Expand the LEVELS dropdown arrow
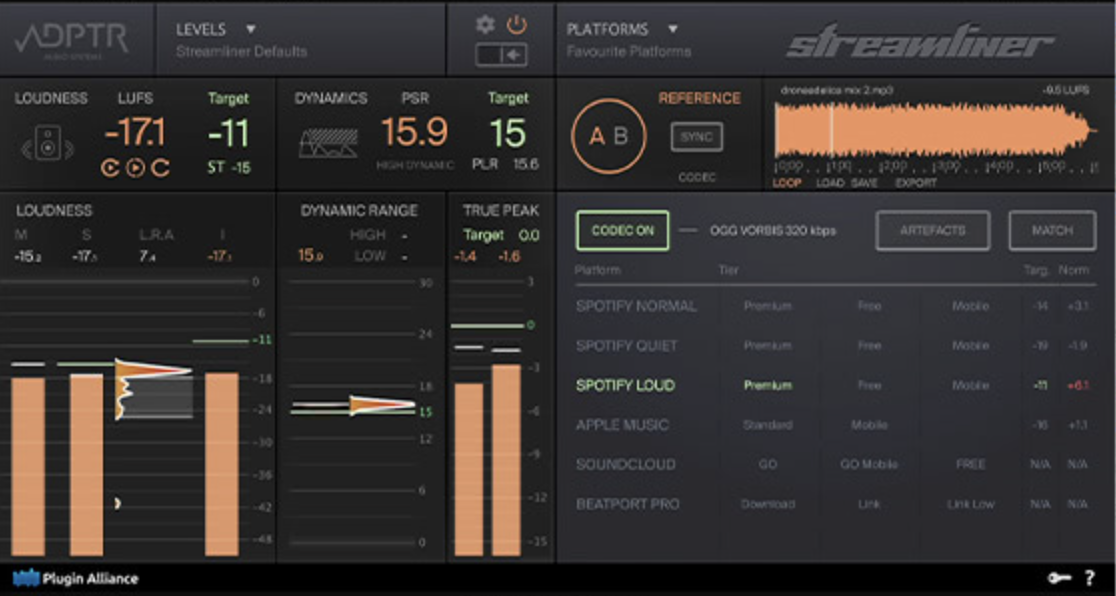The width and height of the screenshot is (1116, 596). click(251, 29)
